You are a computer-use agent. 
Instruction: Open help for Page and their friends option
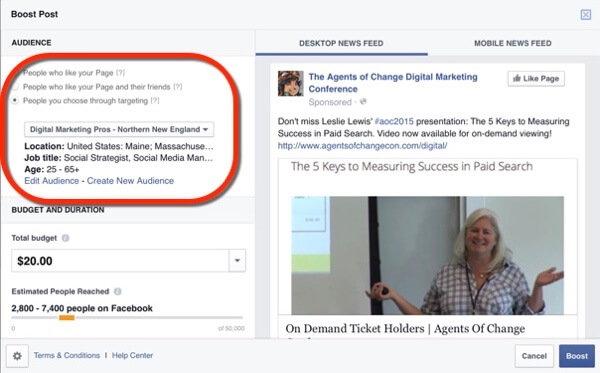pos(177,87)
